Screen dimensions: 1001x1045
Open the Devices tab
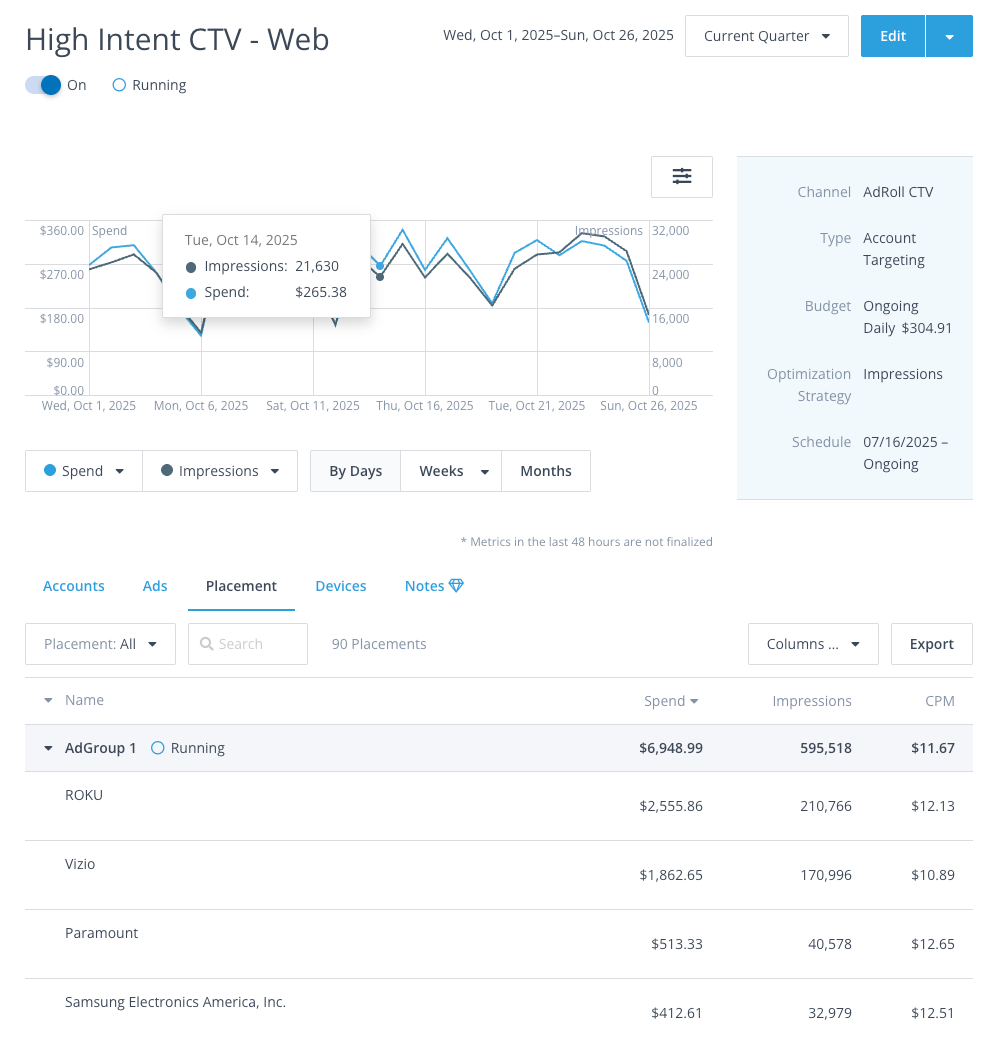pos(340,586)
